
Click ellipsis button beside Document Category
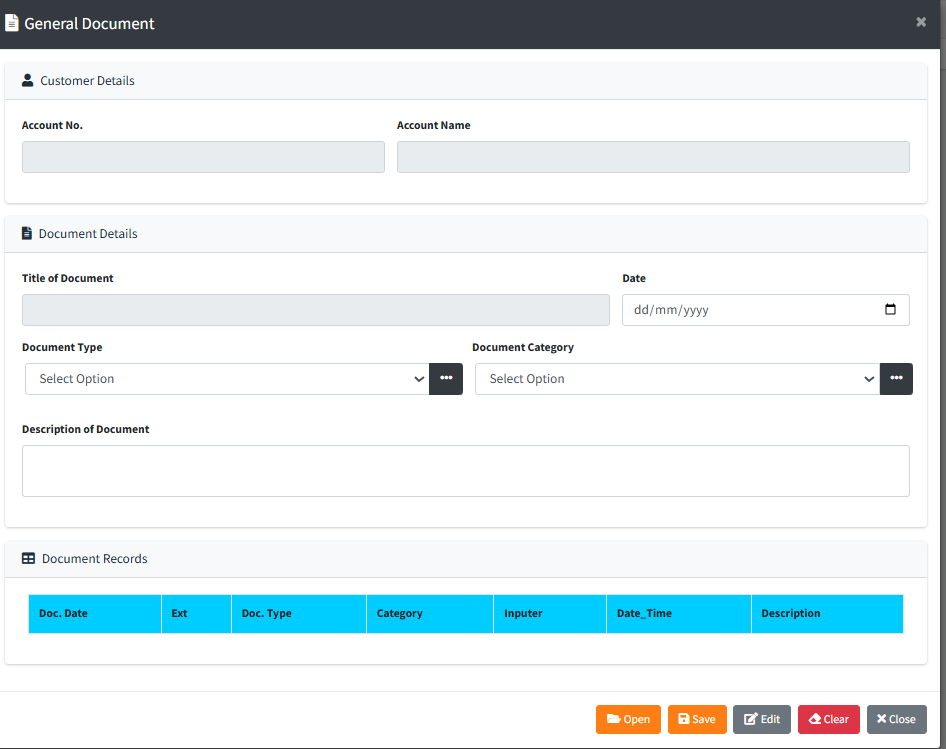point(896,379)
